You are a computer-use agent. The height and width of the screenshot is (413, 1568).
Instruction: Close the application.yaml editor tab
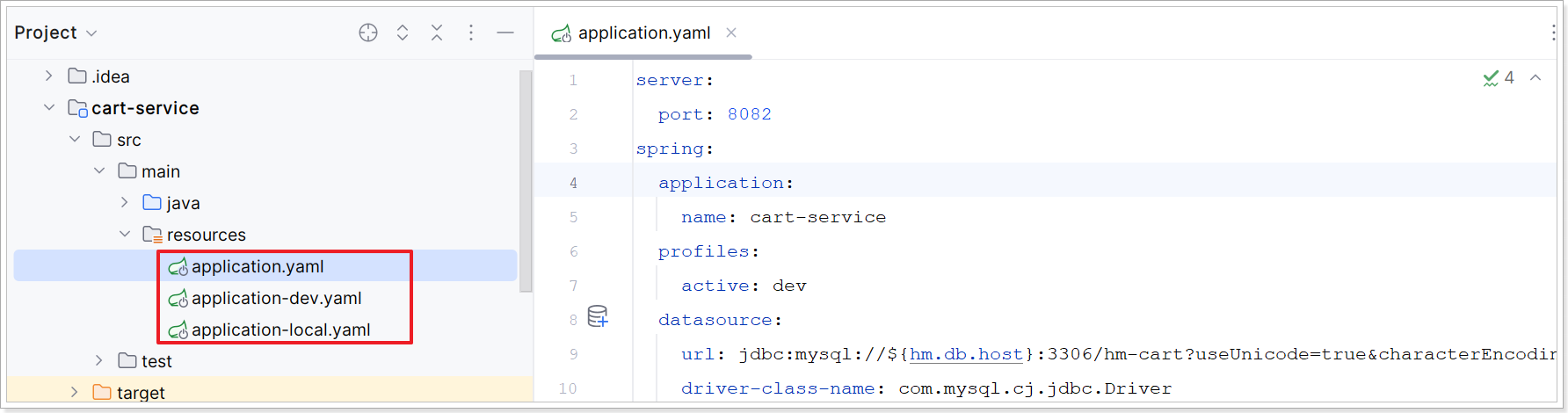tap(731, 33)
